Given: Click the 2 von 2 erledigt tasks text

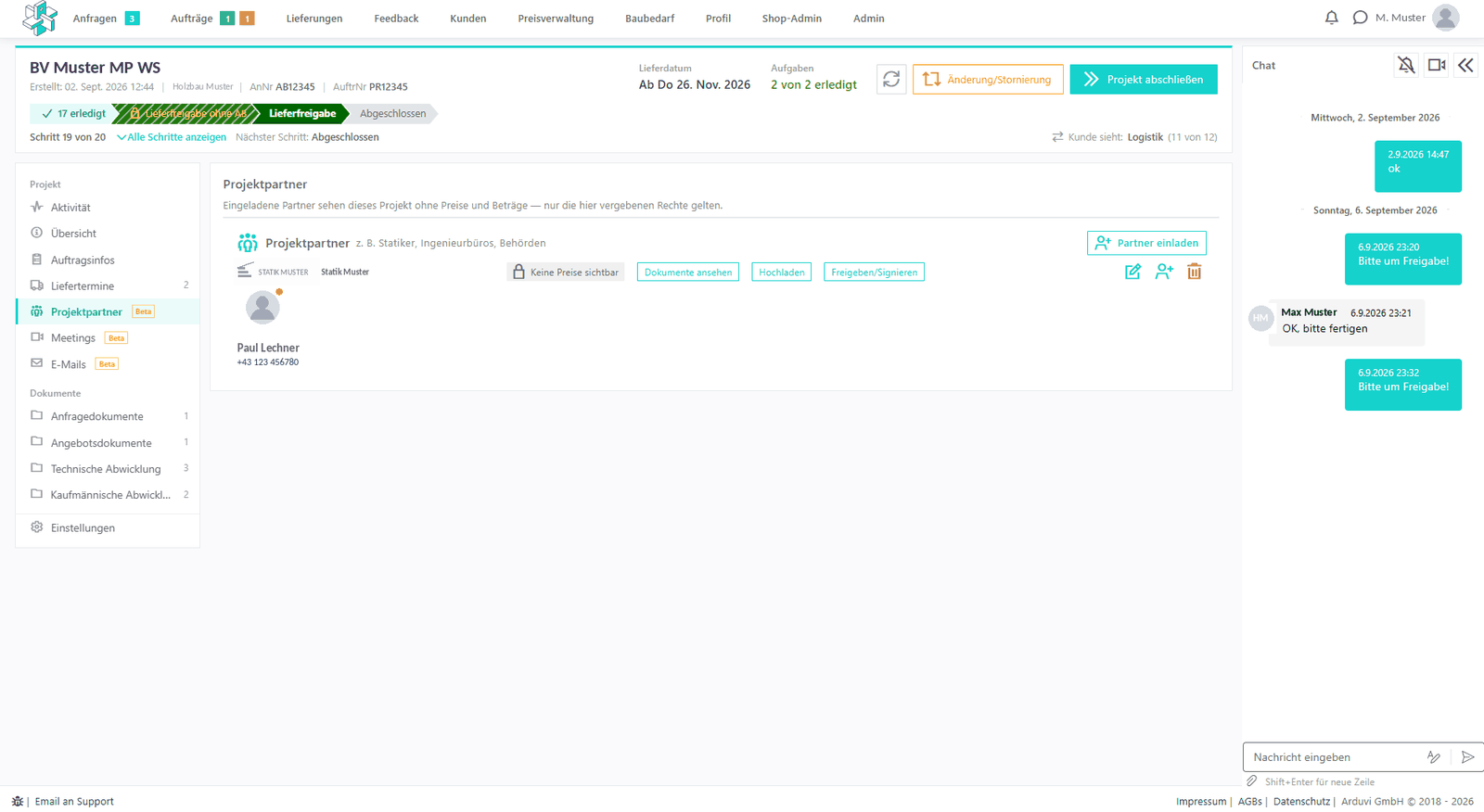Looking at the screenshot, I should click(x=813, y=84).
